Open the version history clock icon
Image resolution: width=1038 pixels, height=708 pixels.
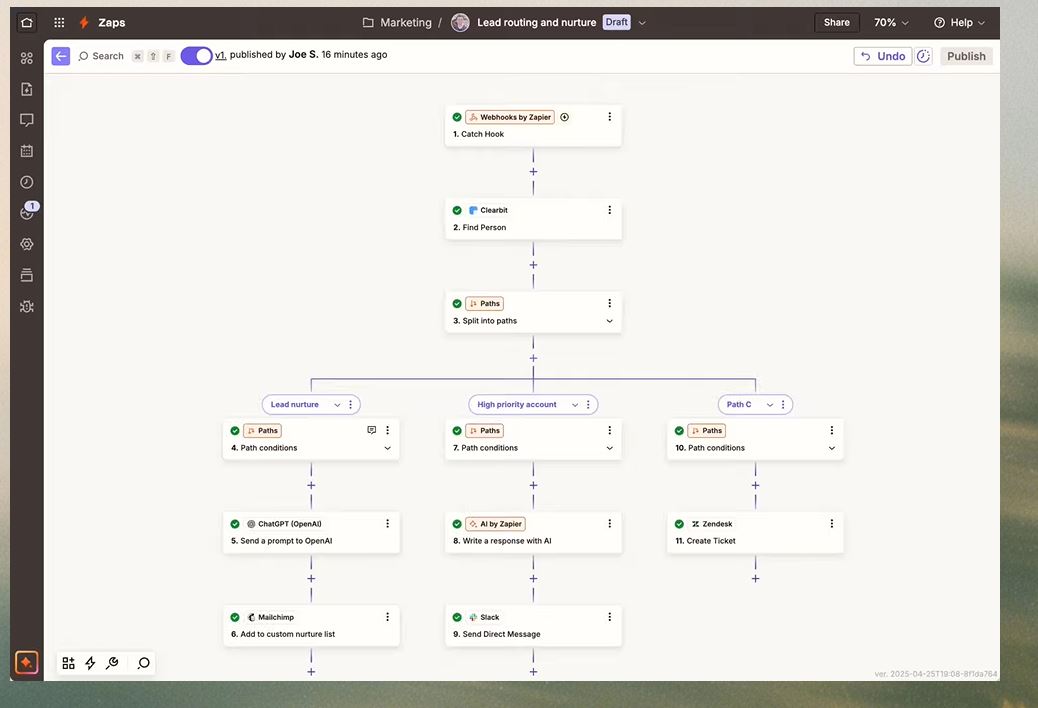(923, 56)
